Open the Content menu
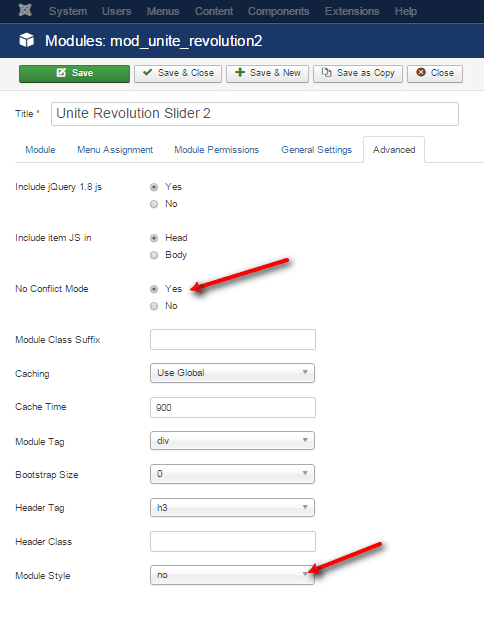This screenshot has height=620, width=484. [214, 11]
